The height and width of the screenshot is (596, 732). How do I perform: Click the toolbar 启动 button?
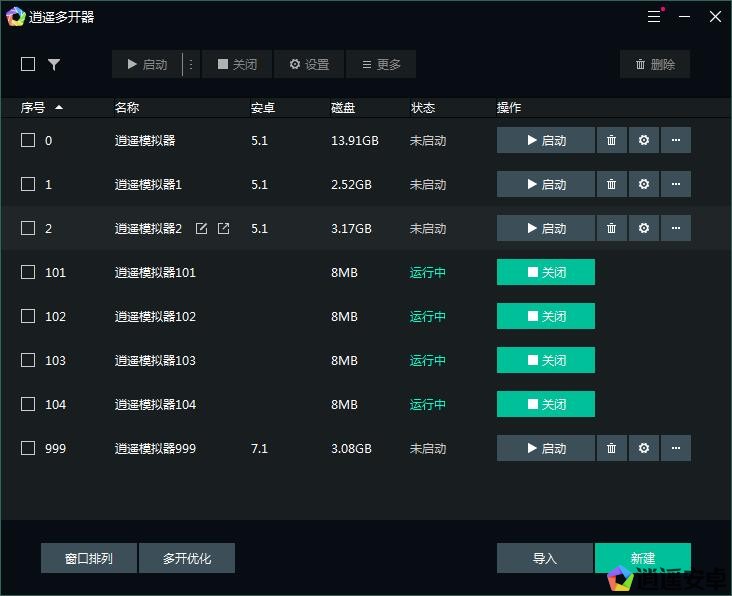(x=147, y=64)
